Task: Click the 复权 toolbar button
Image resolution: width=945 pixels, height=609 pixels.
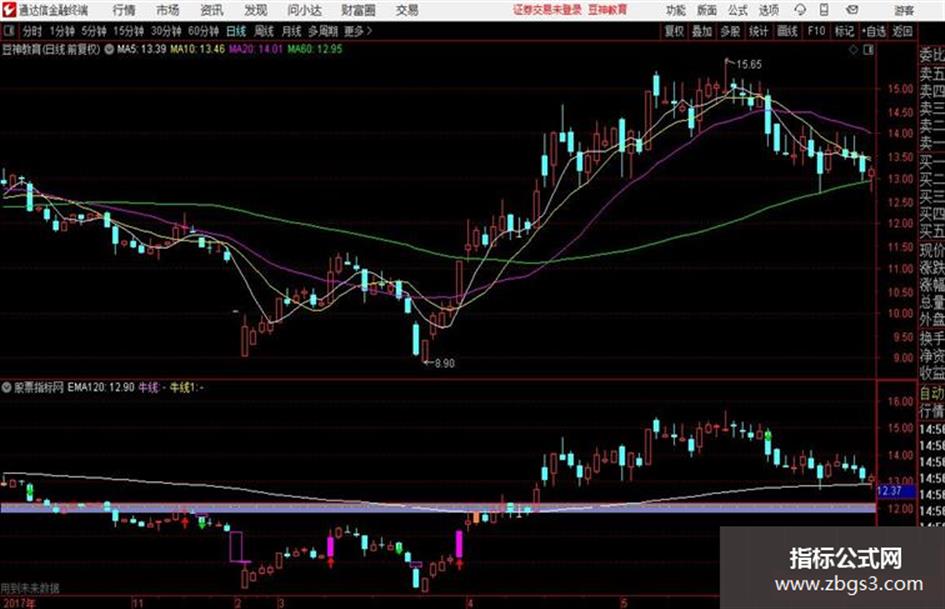Action: pos(674,31)
